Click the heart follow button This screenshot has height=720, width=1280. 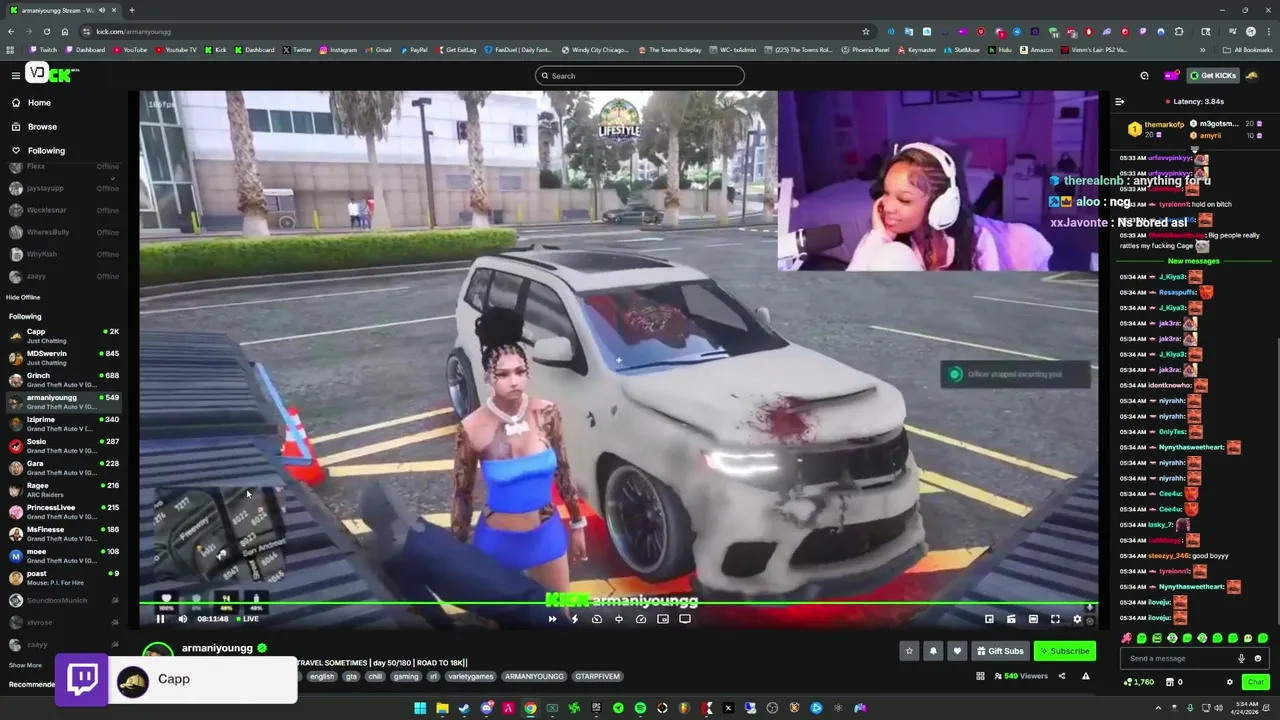[x=957, y=651]
